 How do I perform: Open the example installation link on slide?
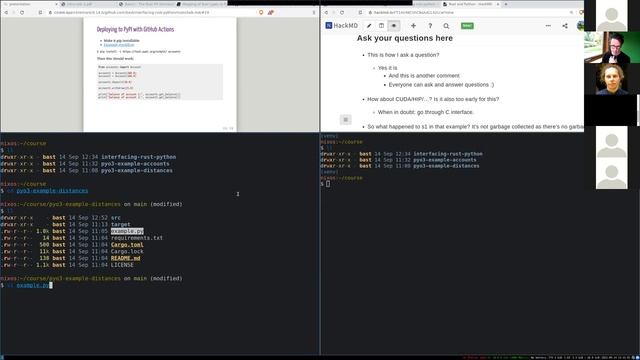point(119,44)
